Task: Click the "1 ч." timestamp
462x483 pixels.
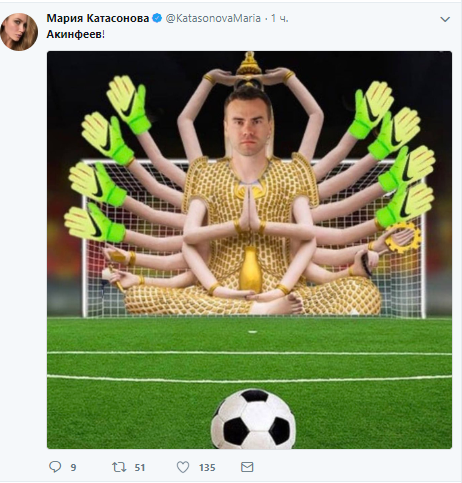Action: [x=279, y=18]
